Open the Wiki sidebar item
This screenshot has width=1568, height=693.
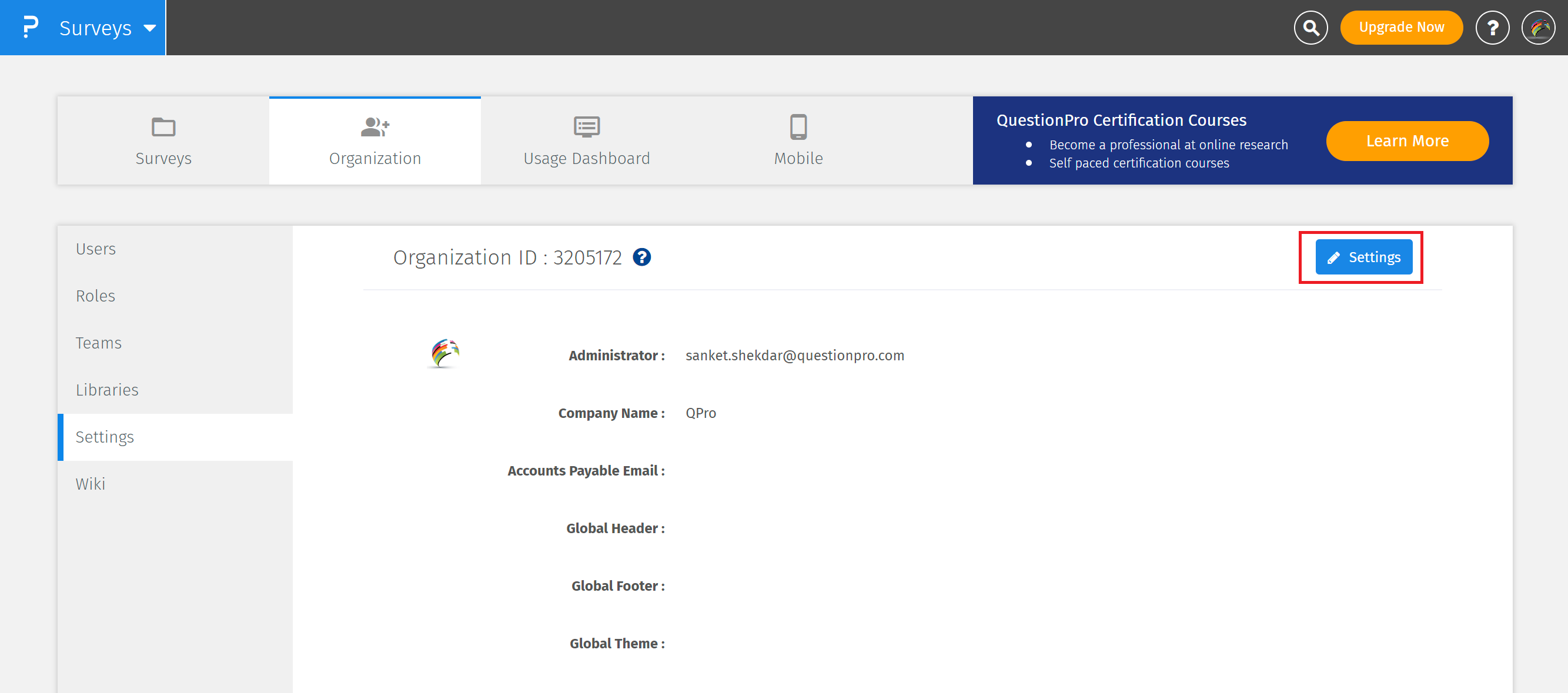(90, 484)
